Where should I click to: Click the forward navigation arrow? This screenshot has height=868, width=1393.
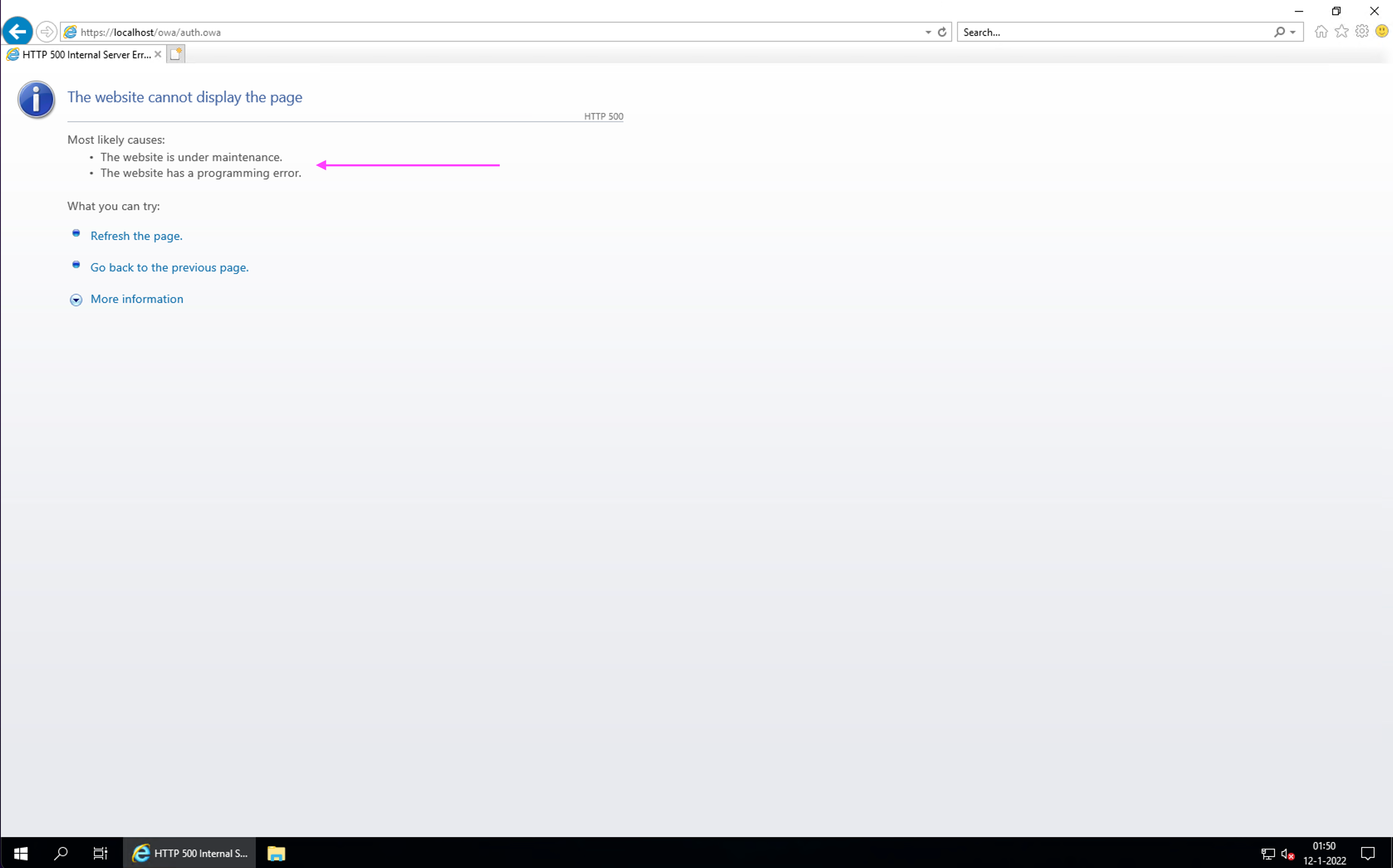46,32
